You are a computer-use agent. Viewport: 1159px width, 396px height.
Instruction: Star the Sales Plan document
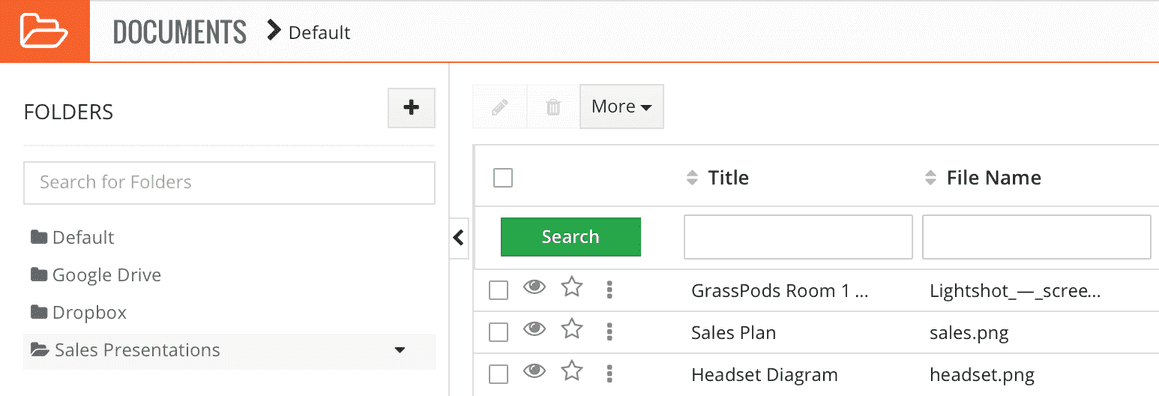click(571, 329)
